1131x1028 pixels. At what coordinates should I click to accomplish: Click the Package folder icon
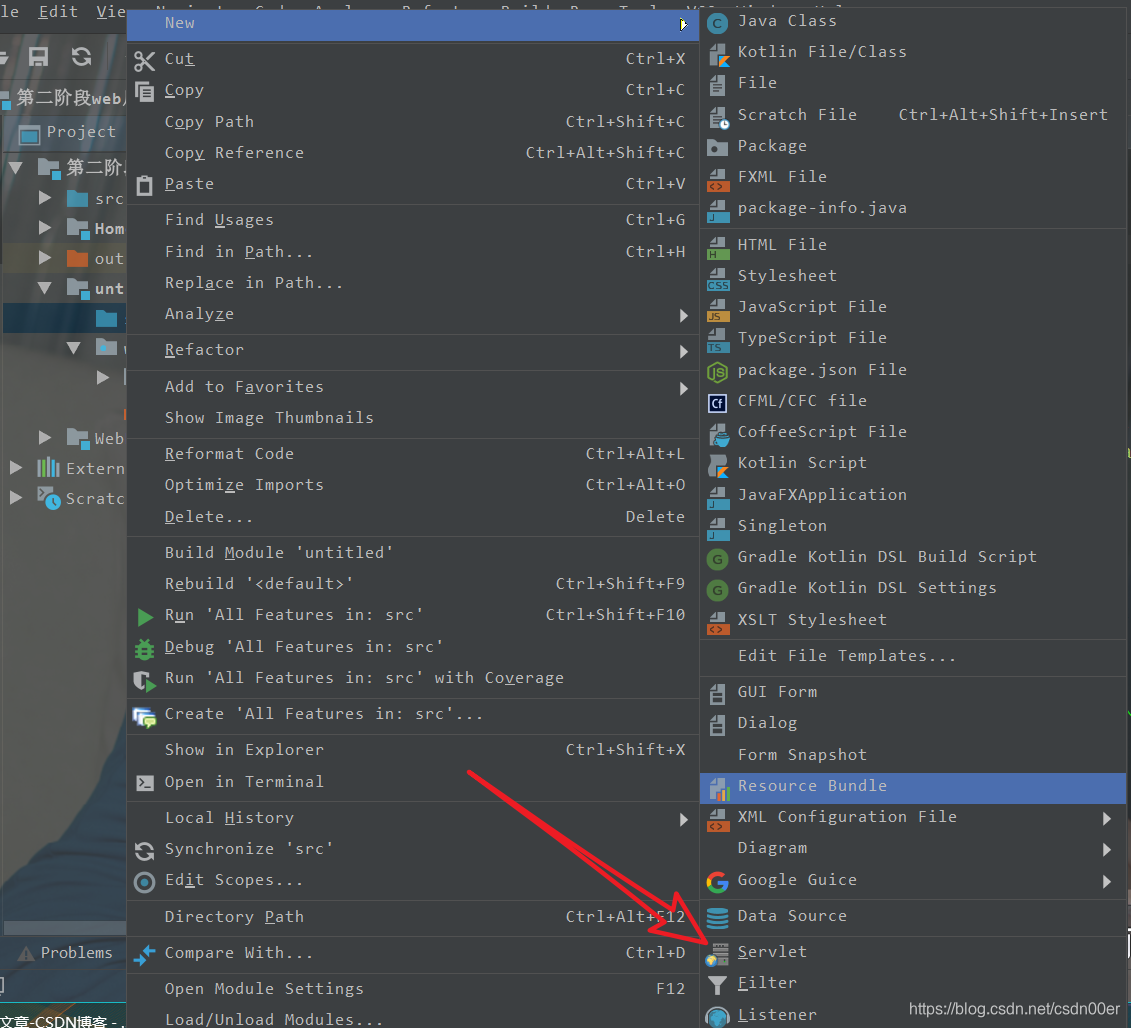pos(717,148)
